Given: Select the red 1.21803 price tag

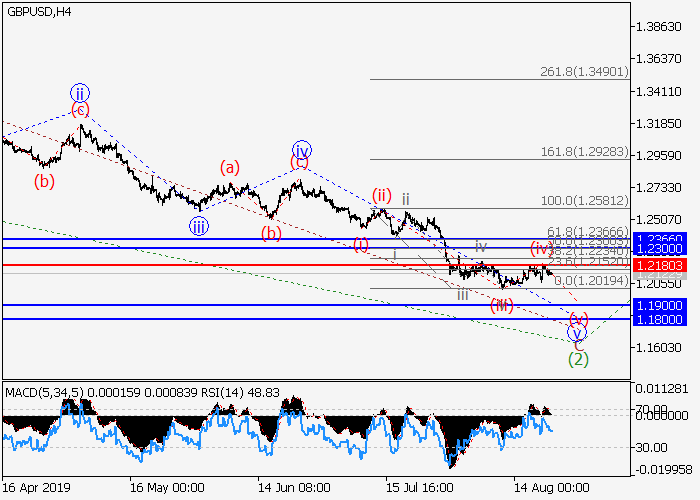Looking at the screenshot, I should point(660,265).
